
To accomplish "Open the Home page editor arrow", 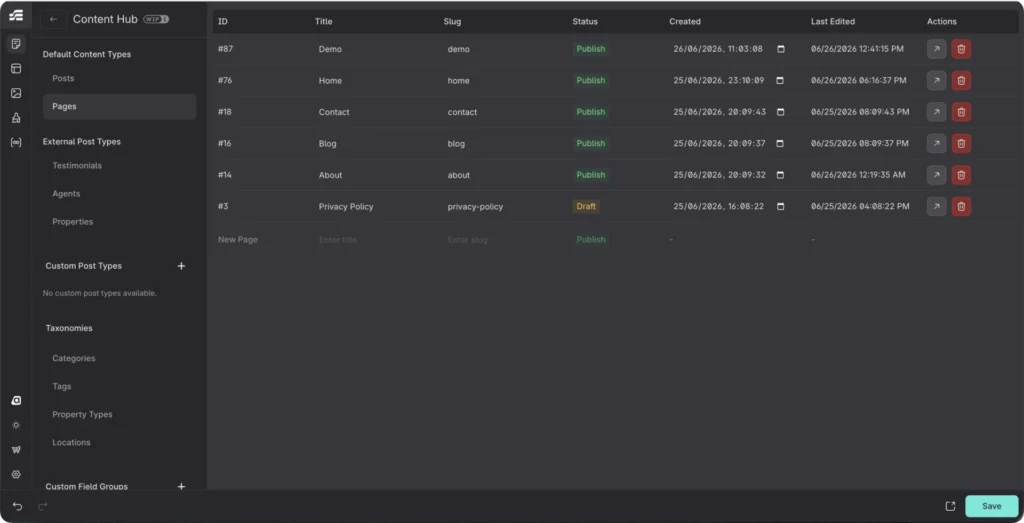I will pos(936,80).
